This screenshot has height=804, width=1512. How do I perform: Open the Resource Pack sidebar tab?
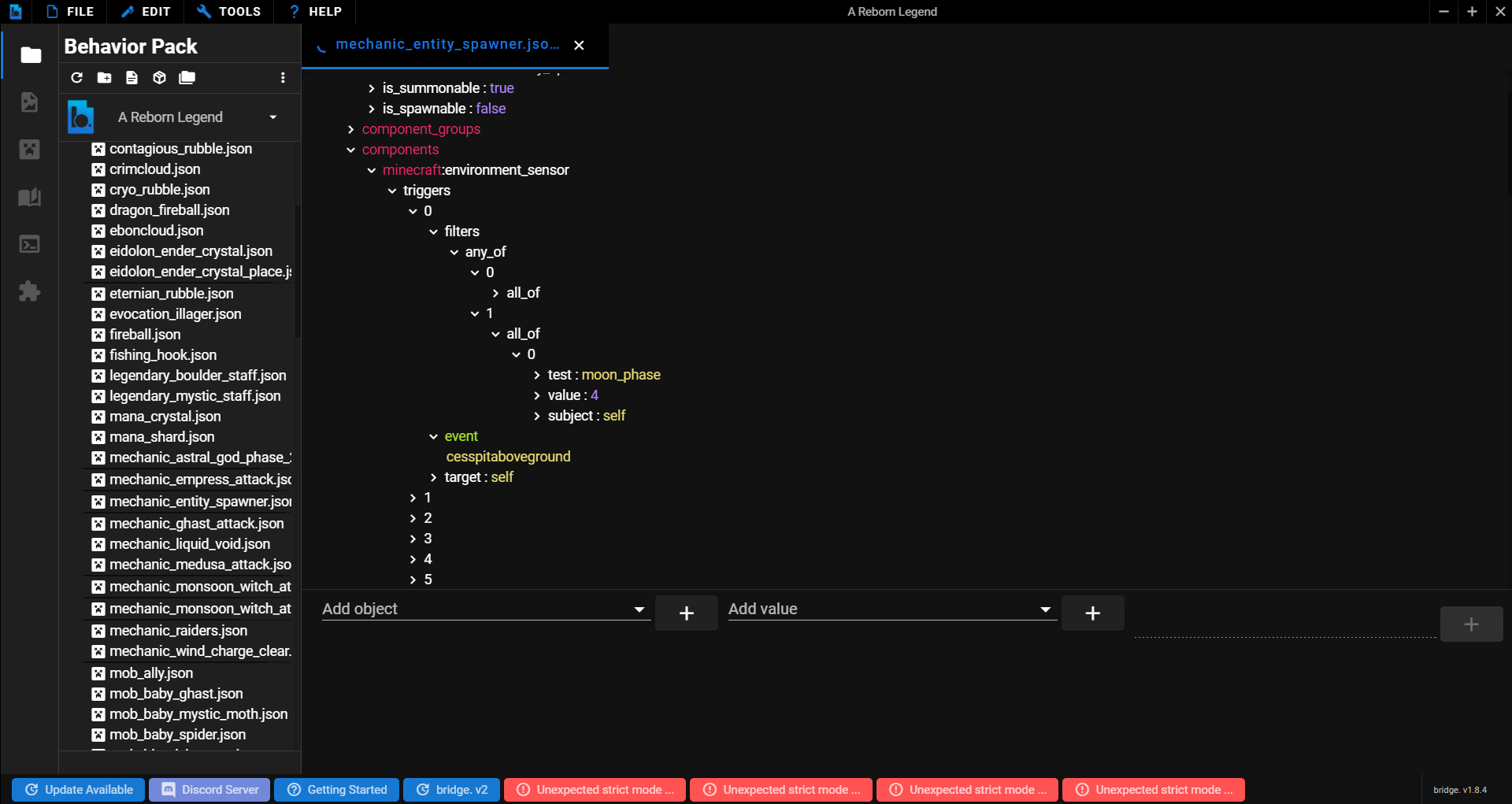tap(29, 102)
